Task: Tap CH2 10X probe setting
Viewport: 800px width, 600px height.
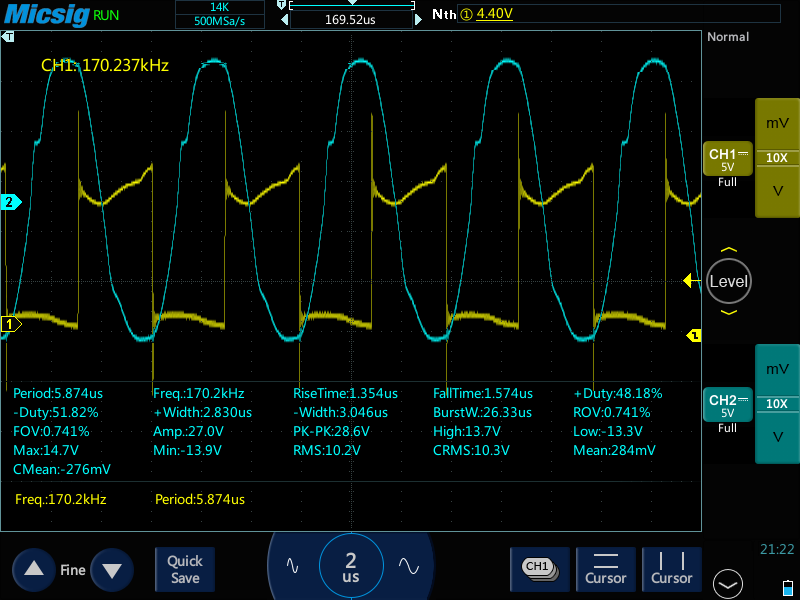Action: (777, 404)
